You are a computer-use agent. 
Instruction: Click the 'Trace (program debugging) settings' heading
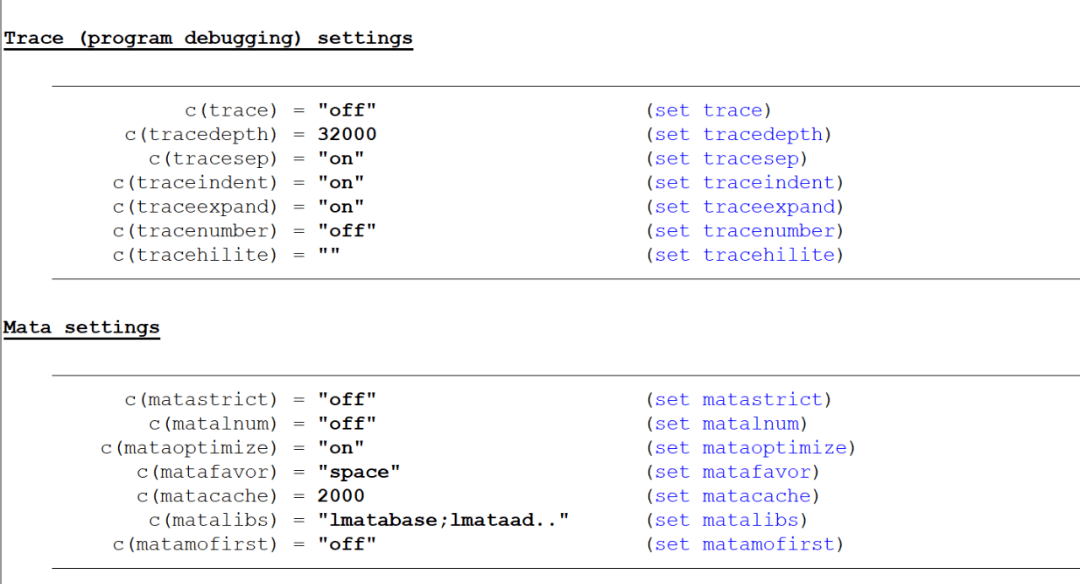(208, 39)
